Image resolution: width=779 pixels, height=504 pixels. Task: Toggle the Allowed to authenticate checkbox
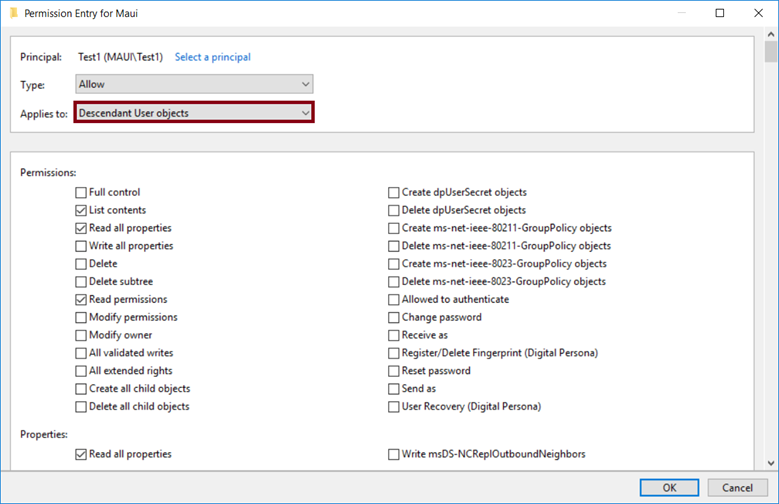coord(394,299)
